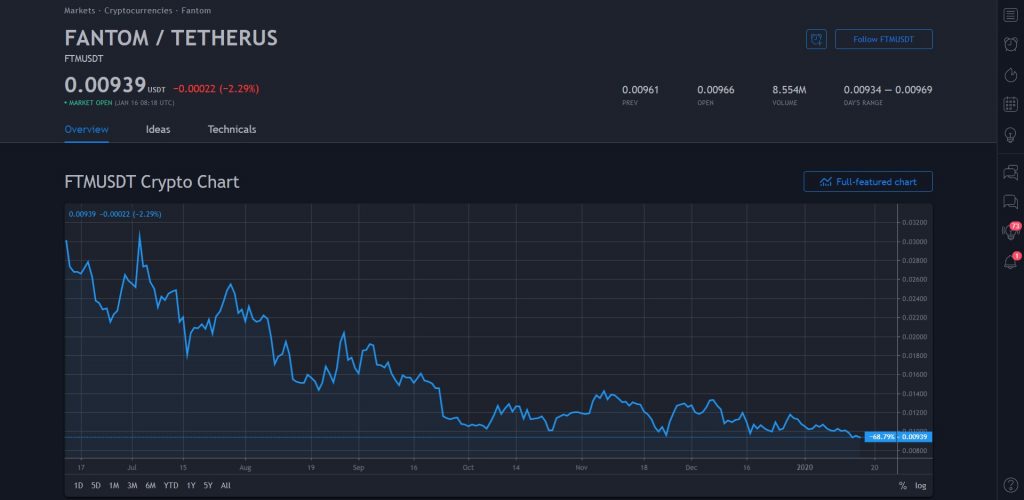Click the 0.02000 price axis label

coord(914,337)
